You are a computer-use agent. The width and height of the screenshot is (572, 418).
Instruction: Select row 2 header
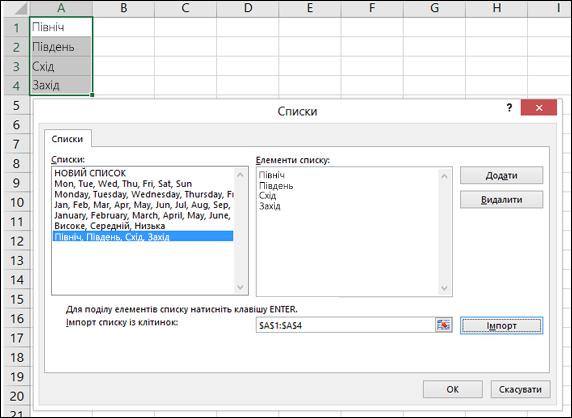coord(16,47)
